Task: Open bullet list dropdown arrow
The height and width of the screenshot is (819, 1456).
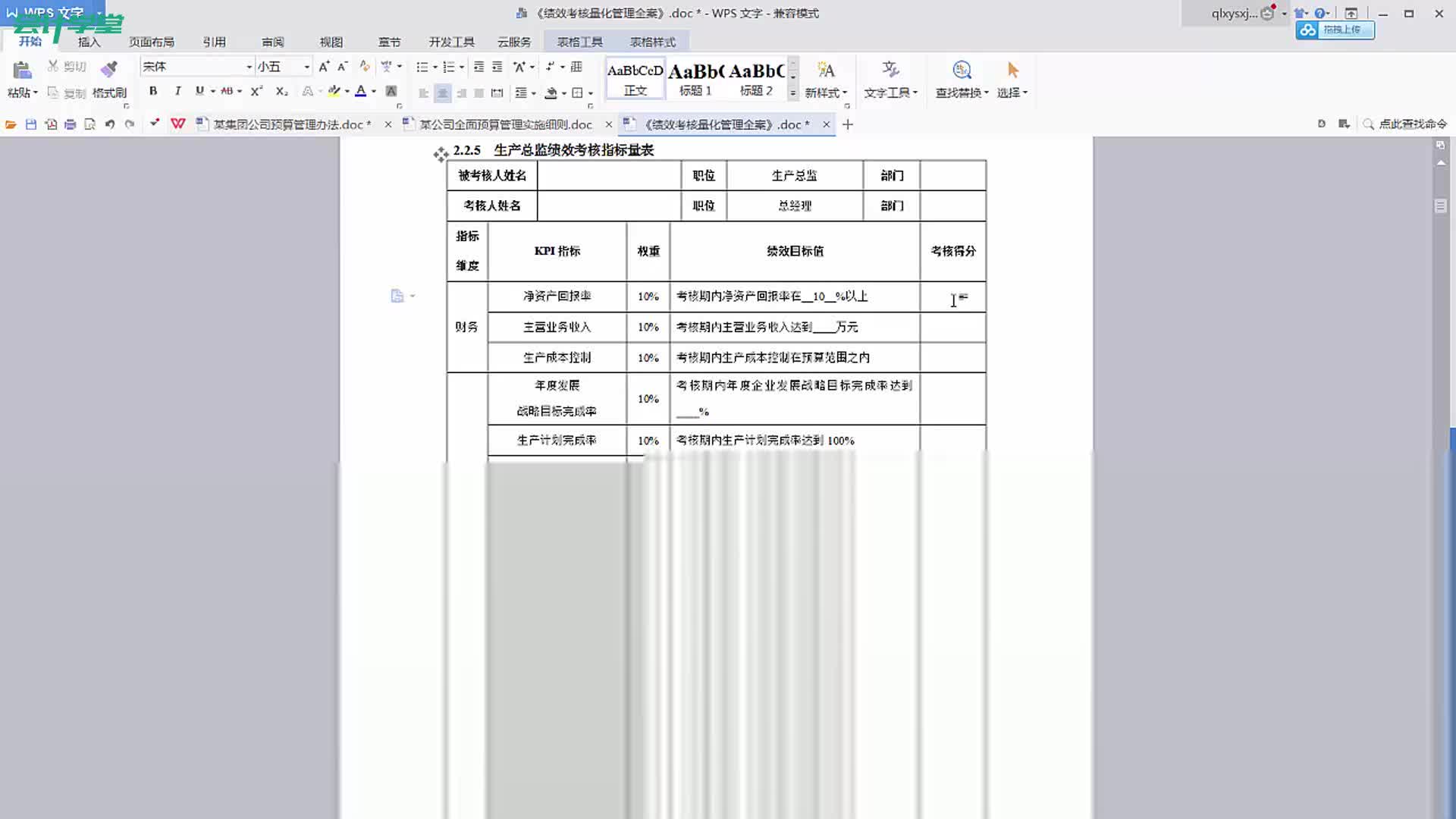Action: click(x=435, y=67)
